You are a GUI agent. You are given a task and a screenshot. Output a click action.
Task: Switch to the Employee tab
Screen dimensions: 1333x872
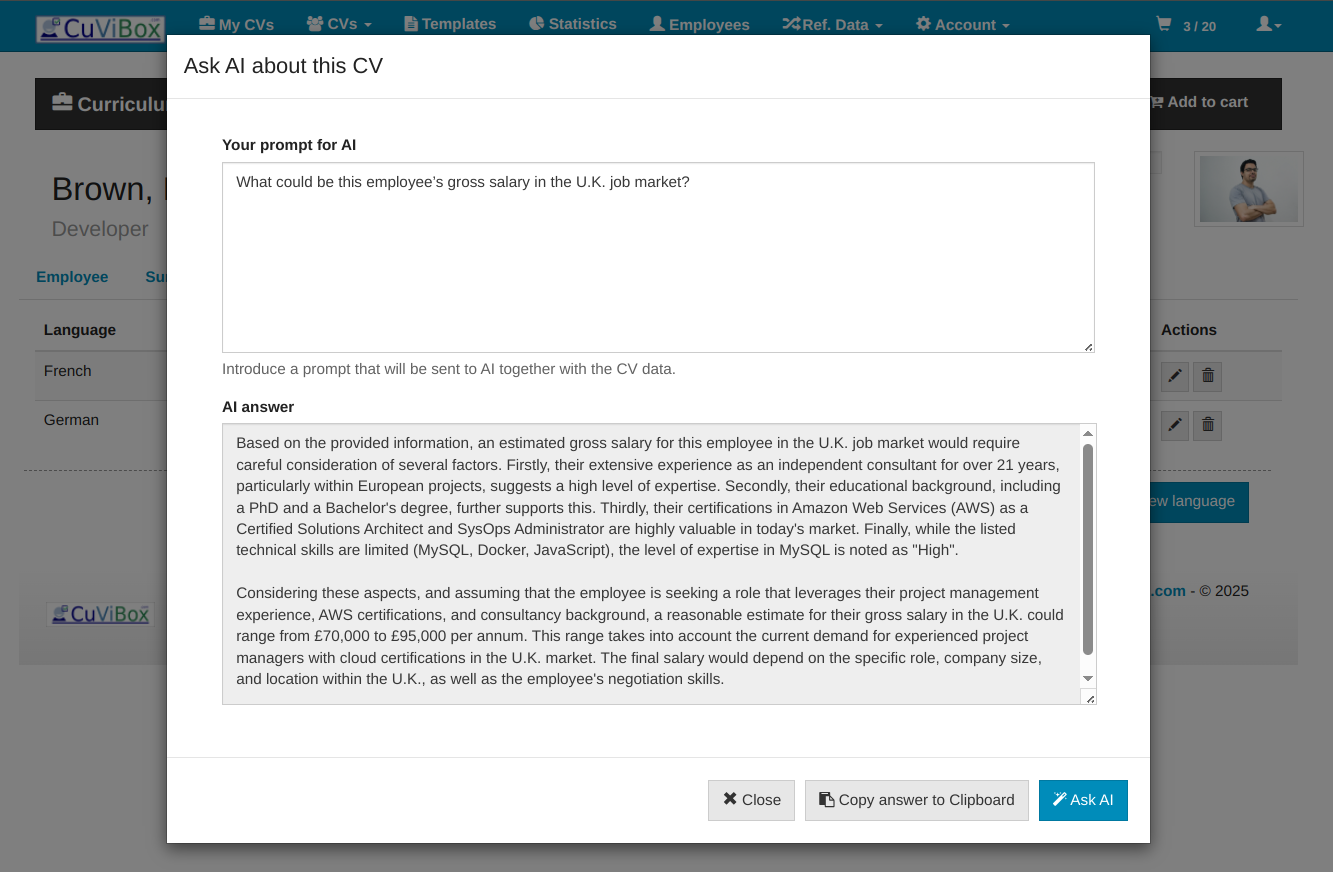72,277
